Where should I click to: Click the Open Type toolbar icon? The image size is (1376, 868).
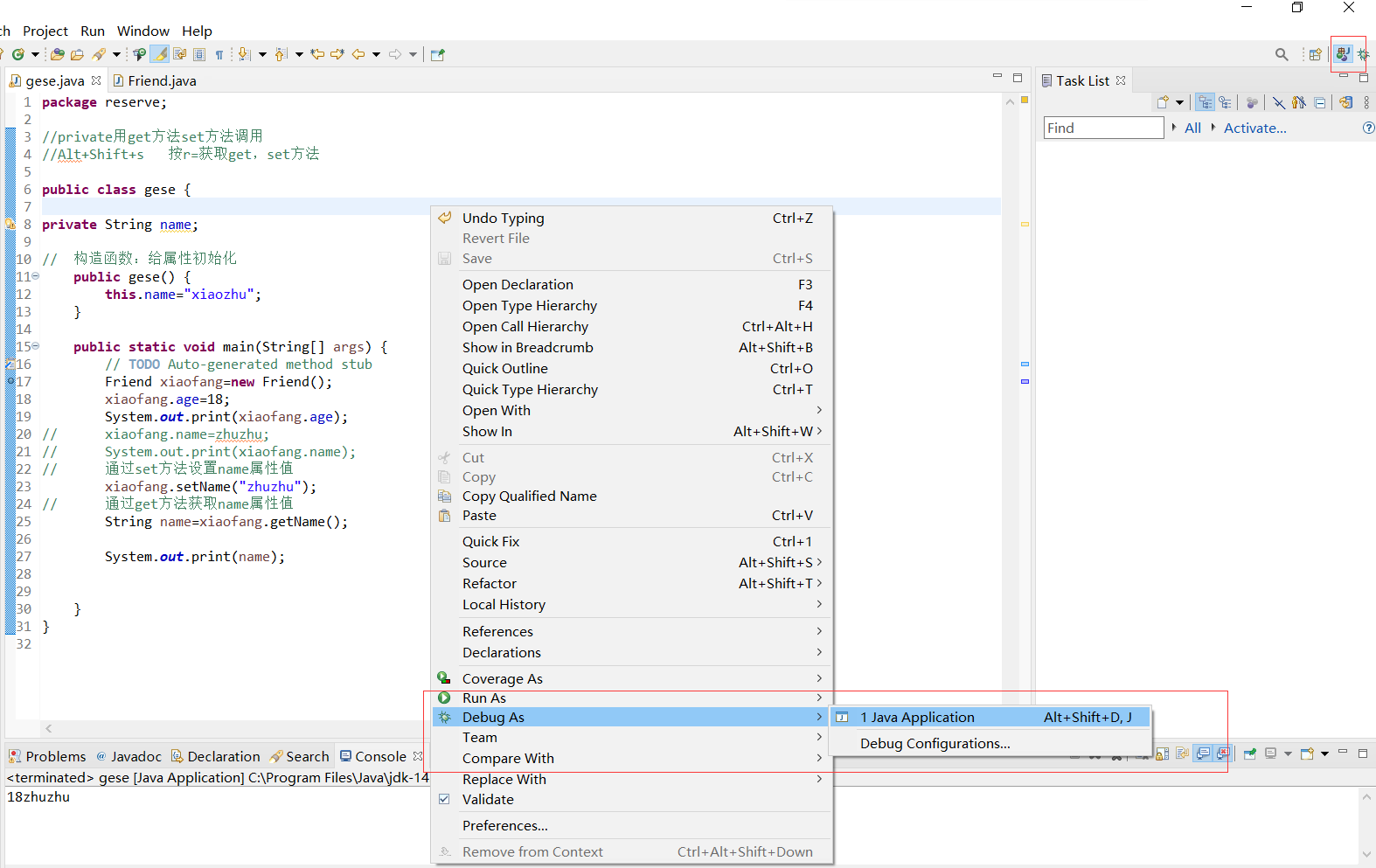[x=57, y=54]
